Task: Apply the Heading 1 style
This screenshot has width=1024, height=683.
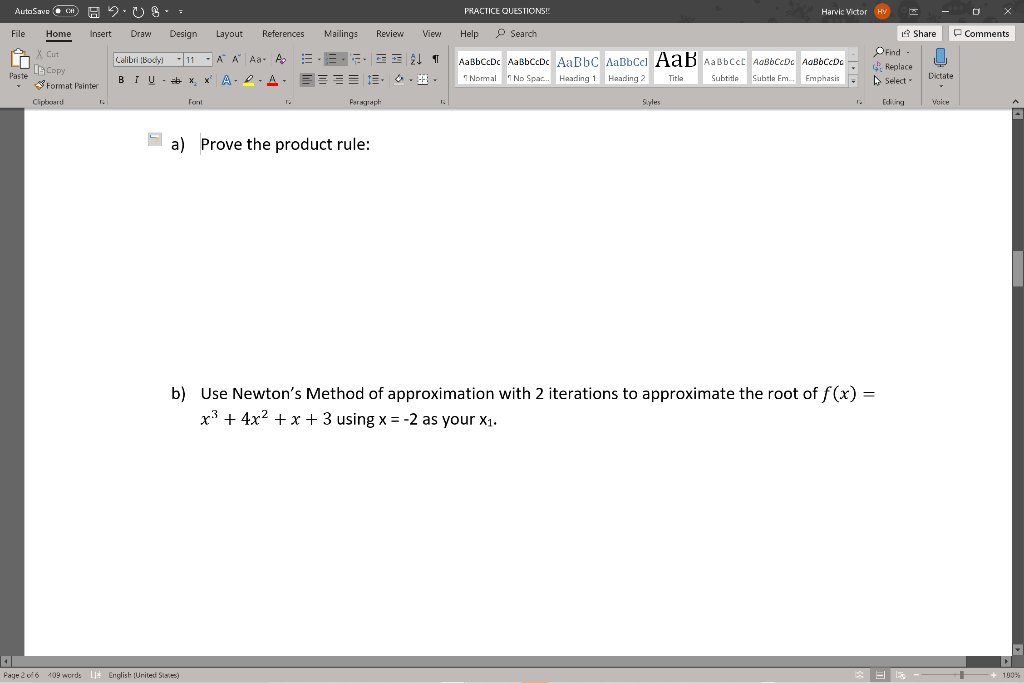Action: 576,66
